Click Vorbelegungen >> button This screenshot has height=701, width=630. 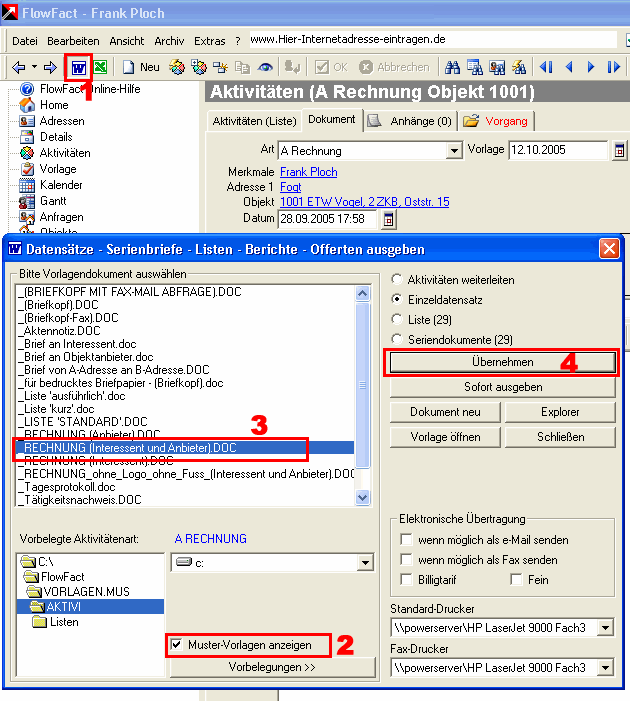coord(272,667)
